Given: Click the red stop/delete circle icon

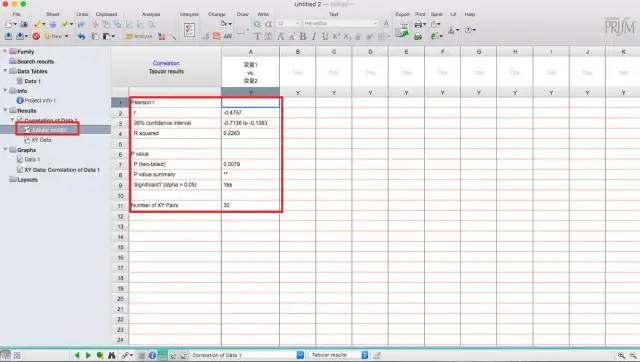Looking at the screenshot, I should [x=36, y=36].
